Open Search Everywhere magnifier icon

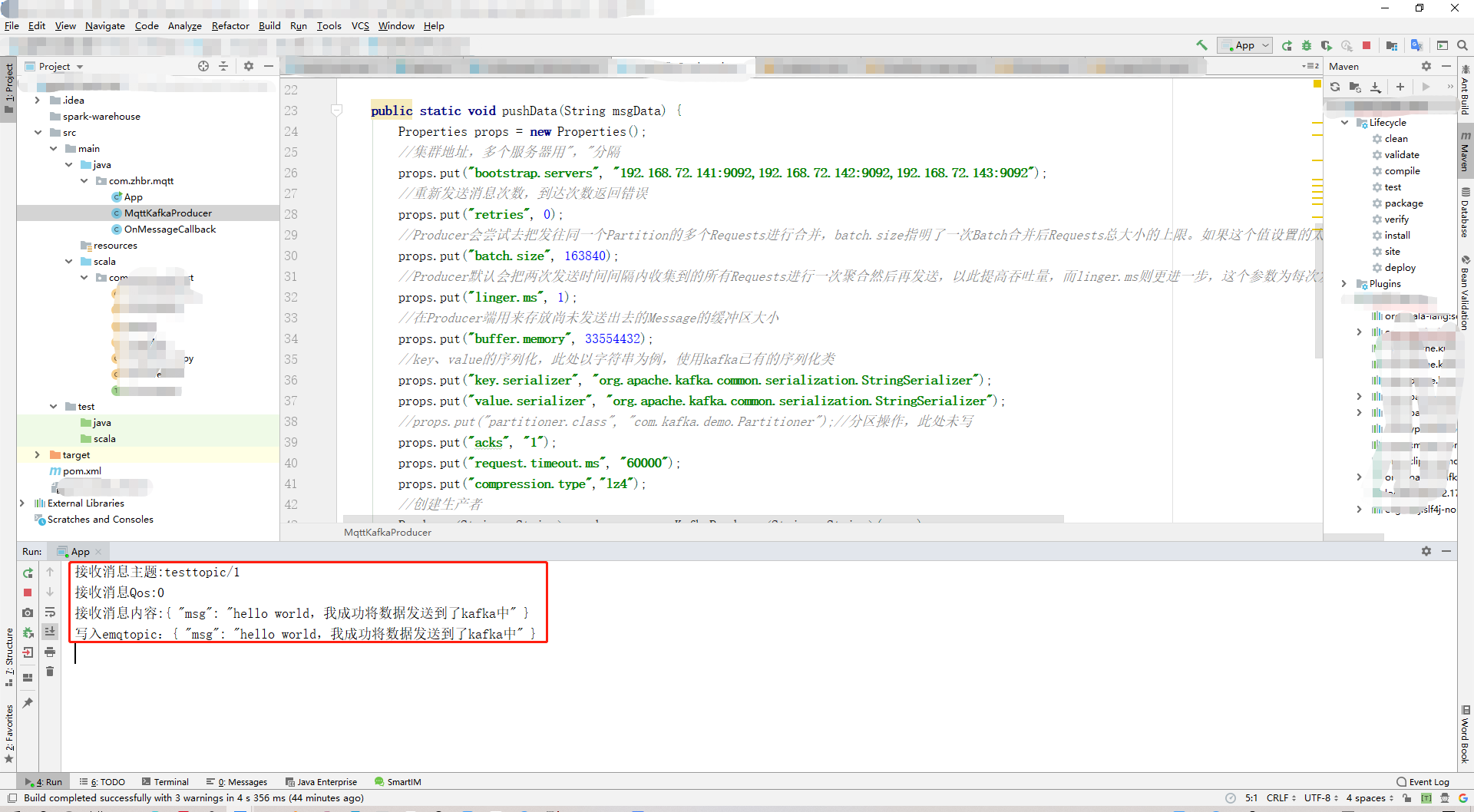tap(1462, 45)
